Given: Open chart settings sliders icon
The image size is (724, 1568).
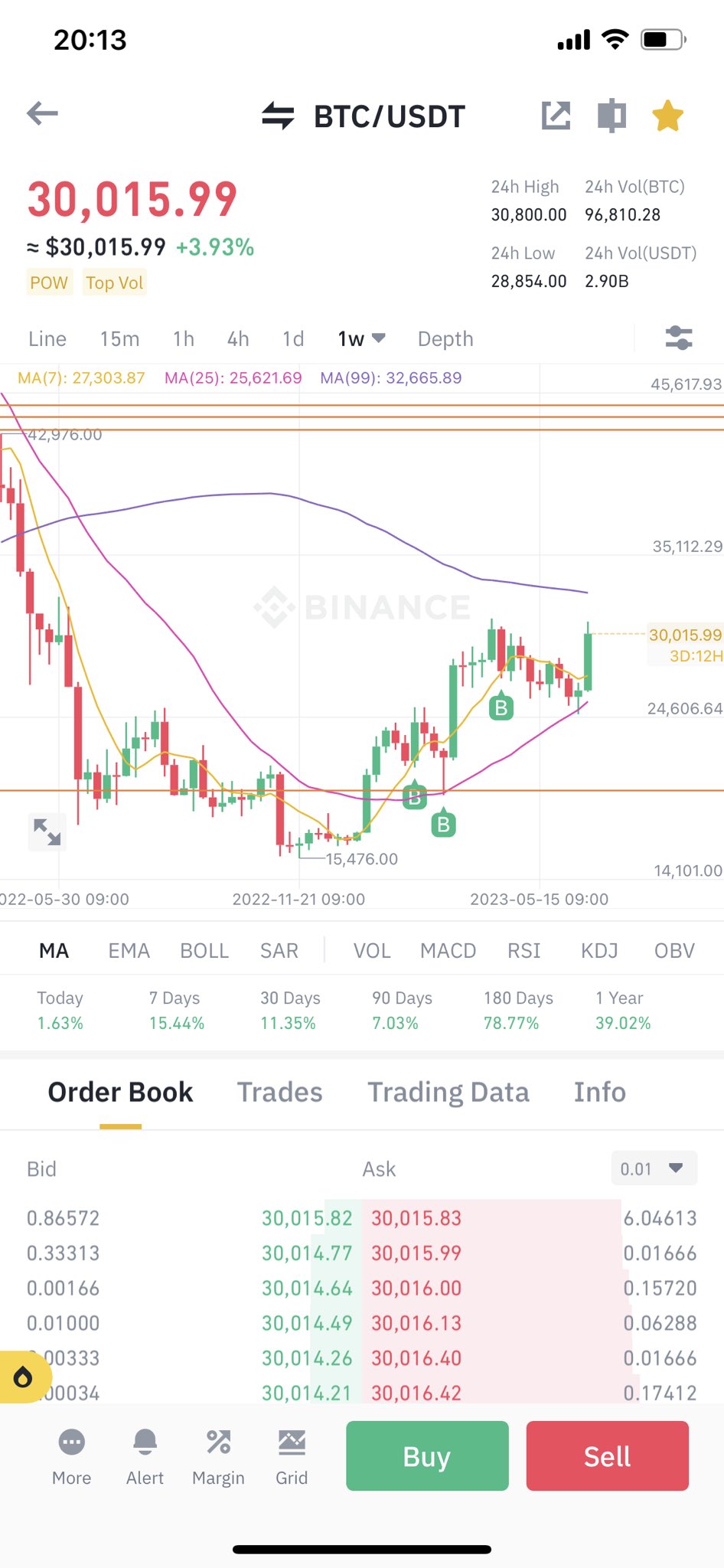Looking at the screenshot, I should [x=679, y=338].
